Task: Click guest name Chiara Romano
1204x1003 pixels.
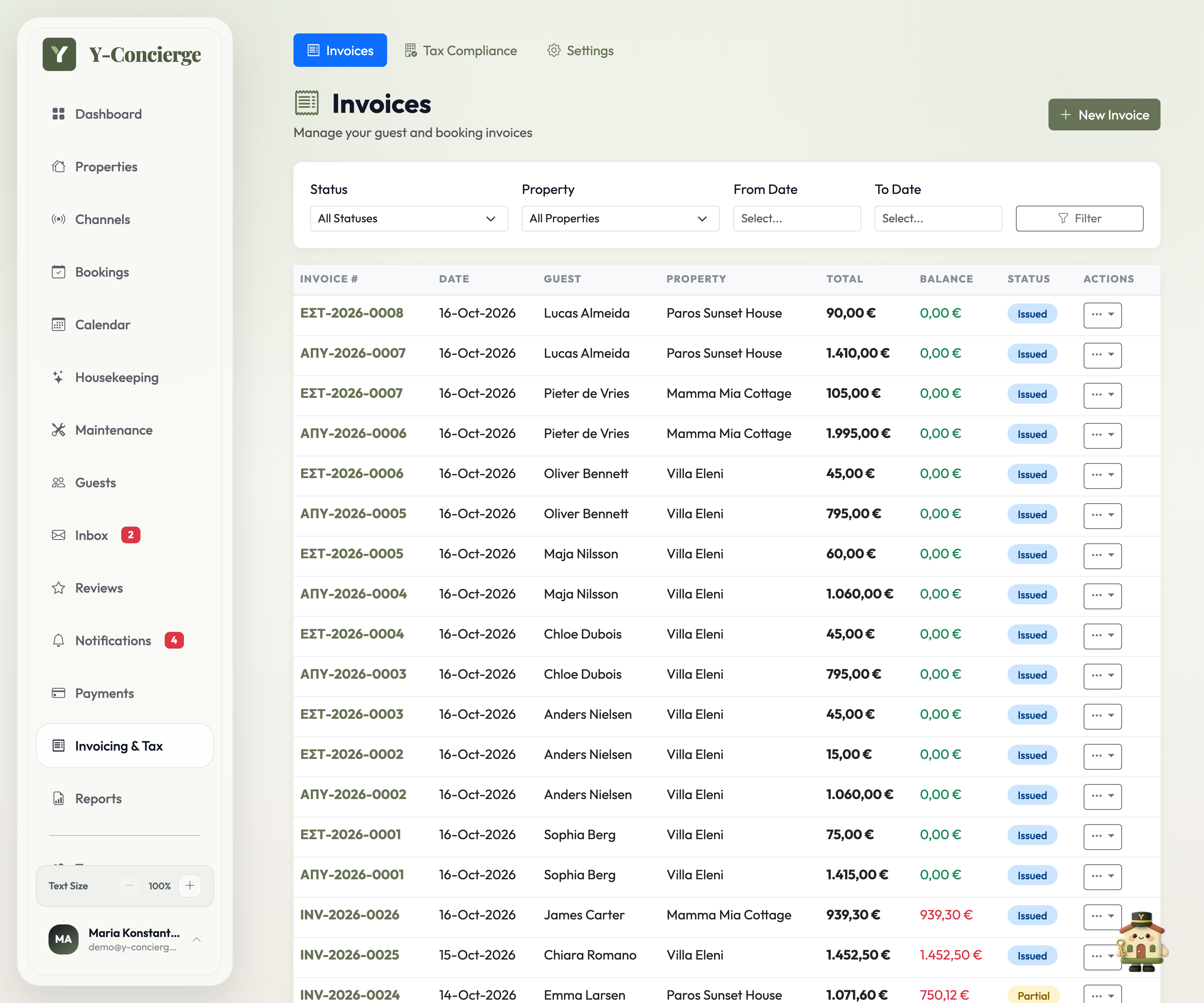Action: (x=590, y=955)
